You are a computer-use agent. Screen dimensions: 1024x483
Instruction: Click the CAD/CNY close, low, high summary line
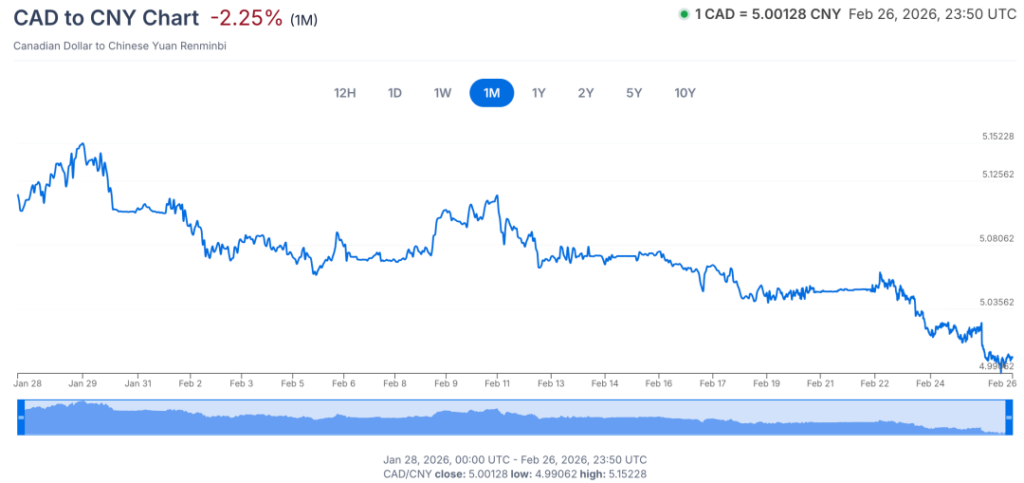(515, 473)
